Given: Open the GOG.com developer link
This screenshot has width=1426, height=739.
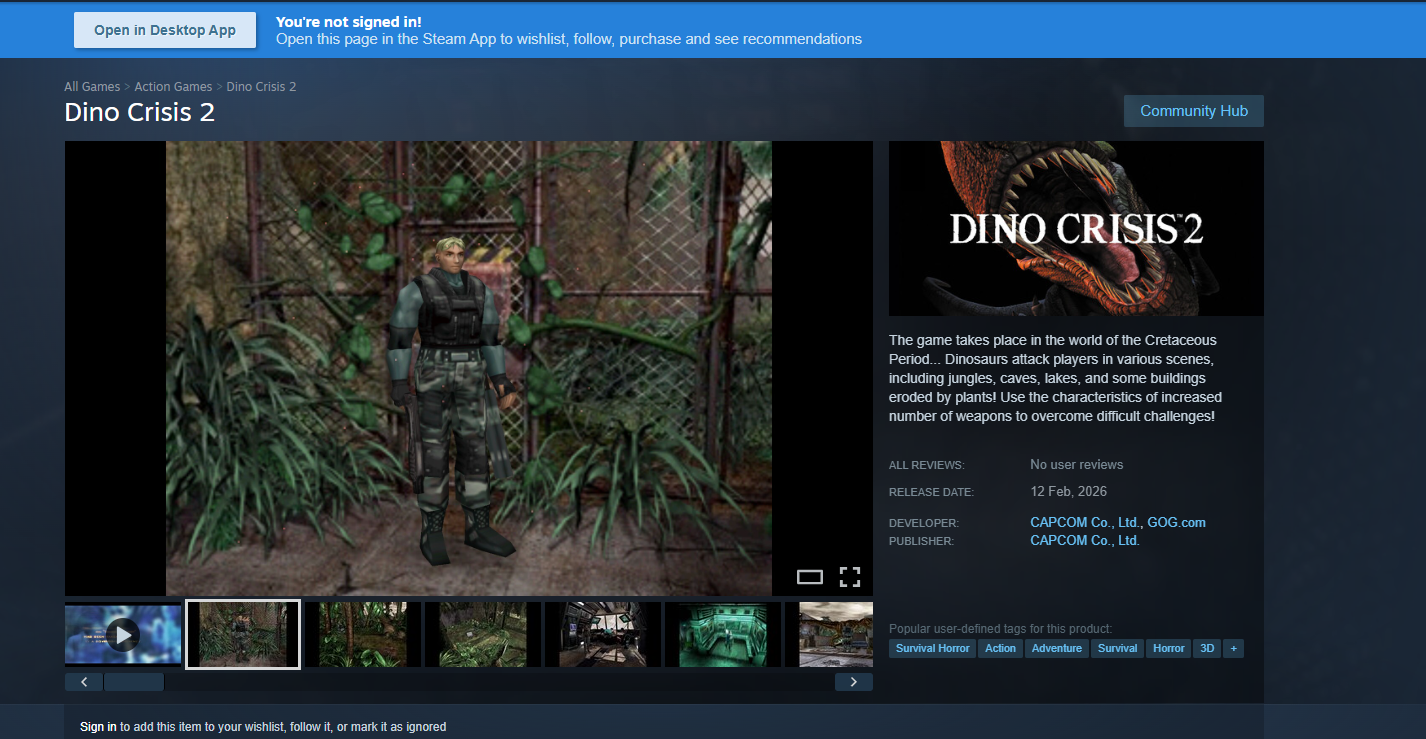Looking at the screenshot, I should pyautogui.click(x=1177, y=522).
